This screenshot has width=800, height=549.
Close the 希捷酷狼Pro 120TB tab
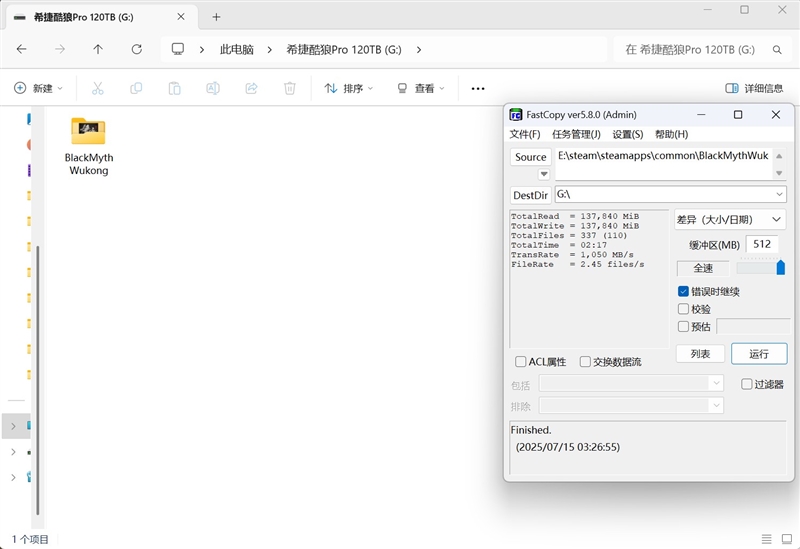point(181,17)
